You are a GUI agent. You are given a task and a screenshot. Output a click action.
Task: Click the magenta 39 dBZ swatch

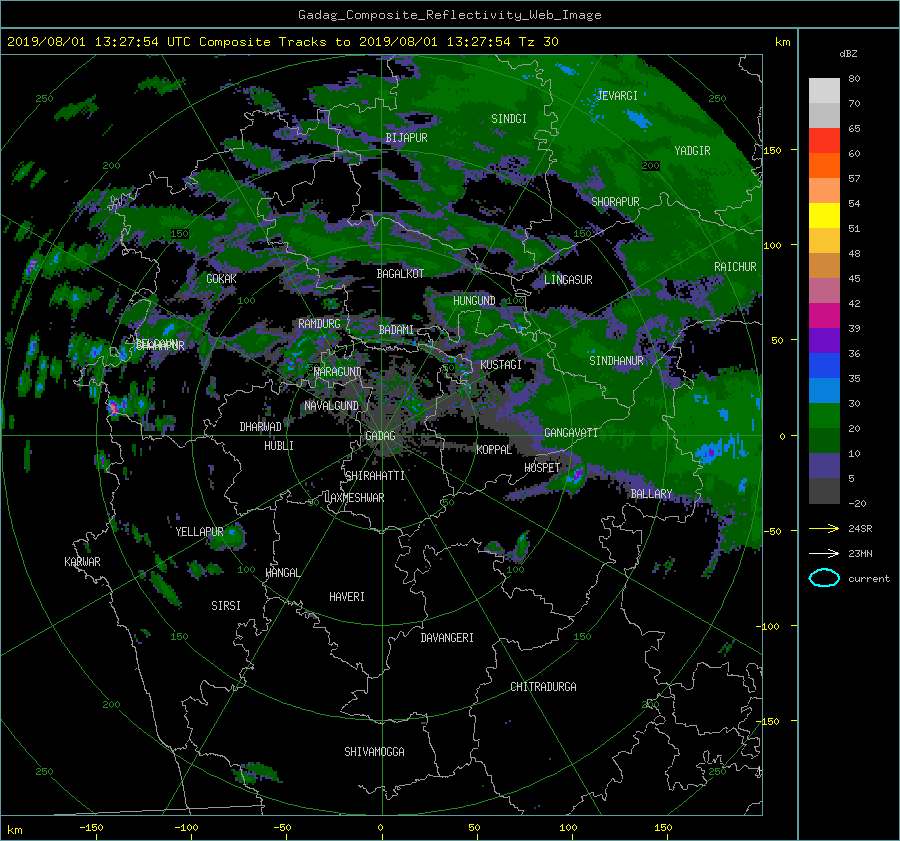[x=824, y=316]
